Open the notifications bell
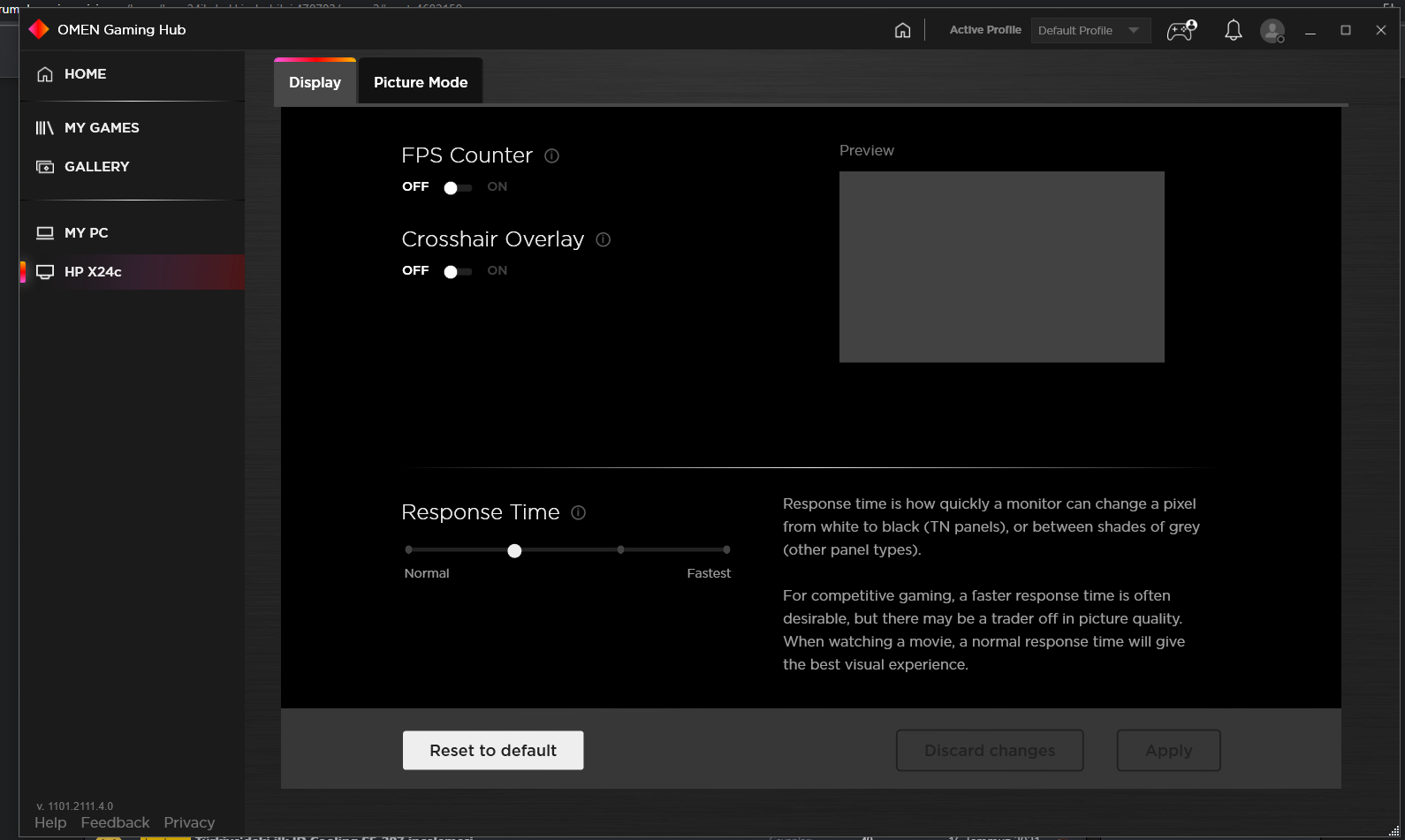 [x=1233, y=30]
